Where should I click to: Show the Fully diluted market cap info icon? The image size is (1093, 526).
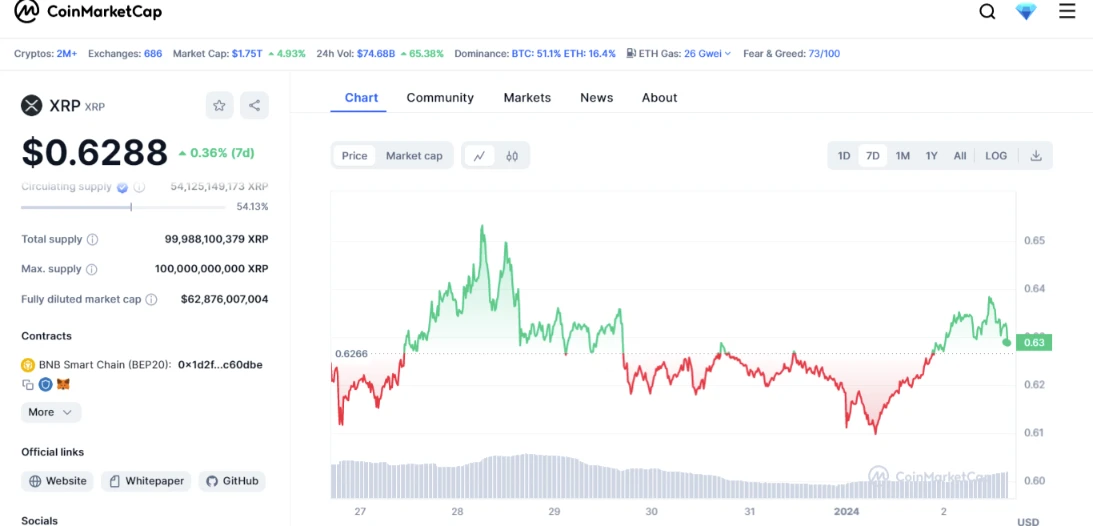151,300
